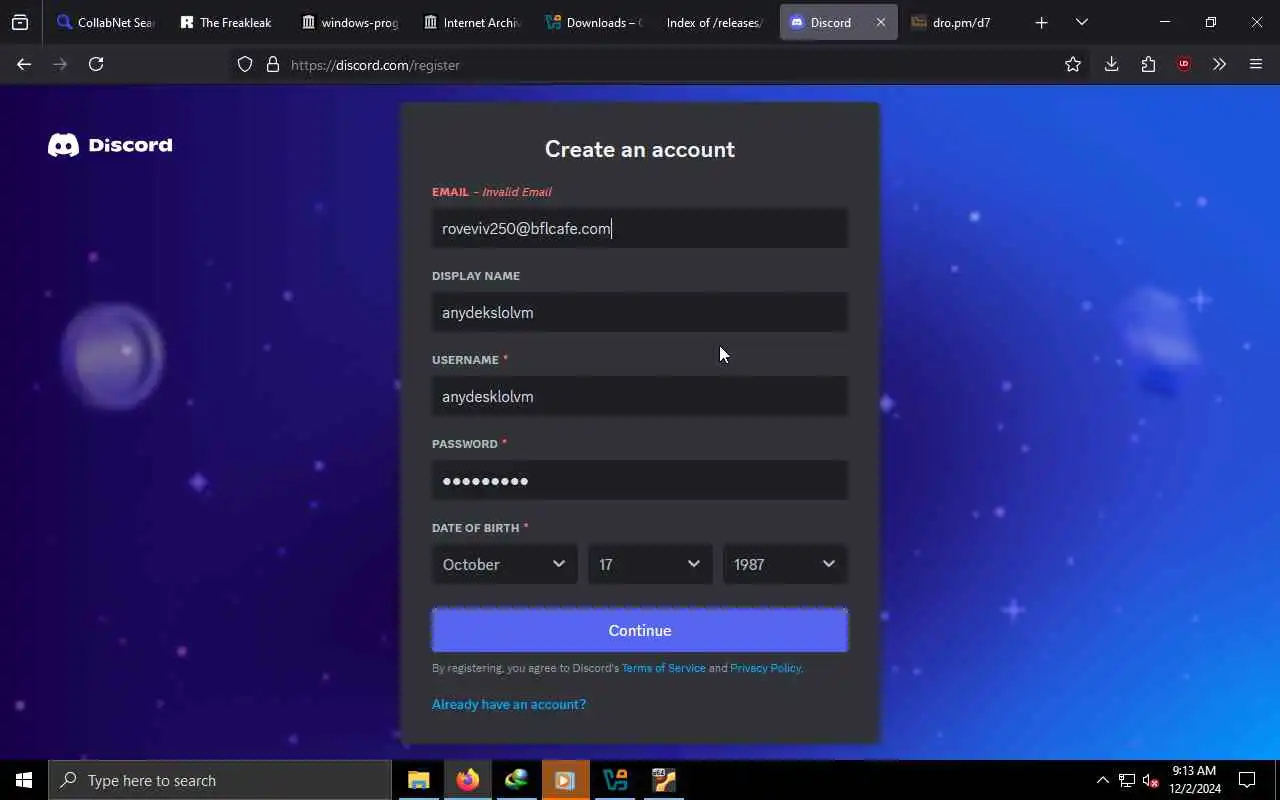The height and width of the screenshot is (800, 1280).
Task: Click the Firefox back arrow
Action: [24, 64]
